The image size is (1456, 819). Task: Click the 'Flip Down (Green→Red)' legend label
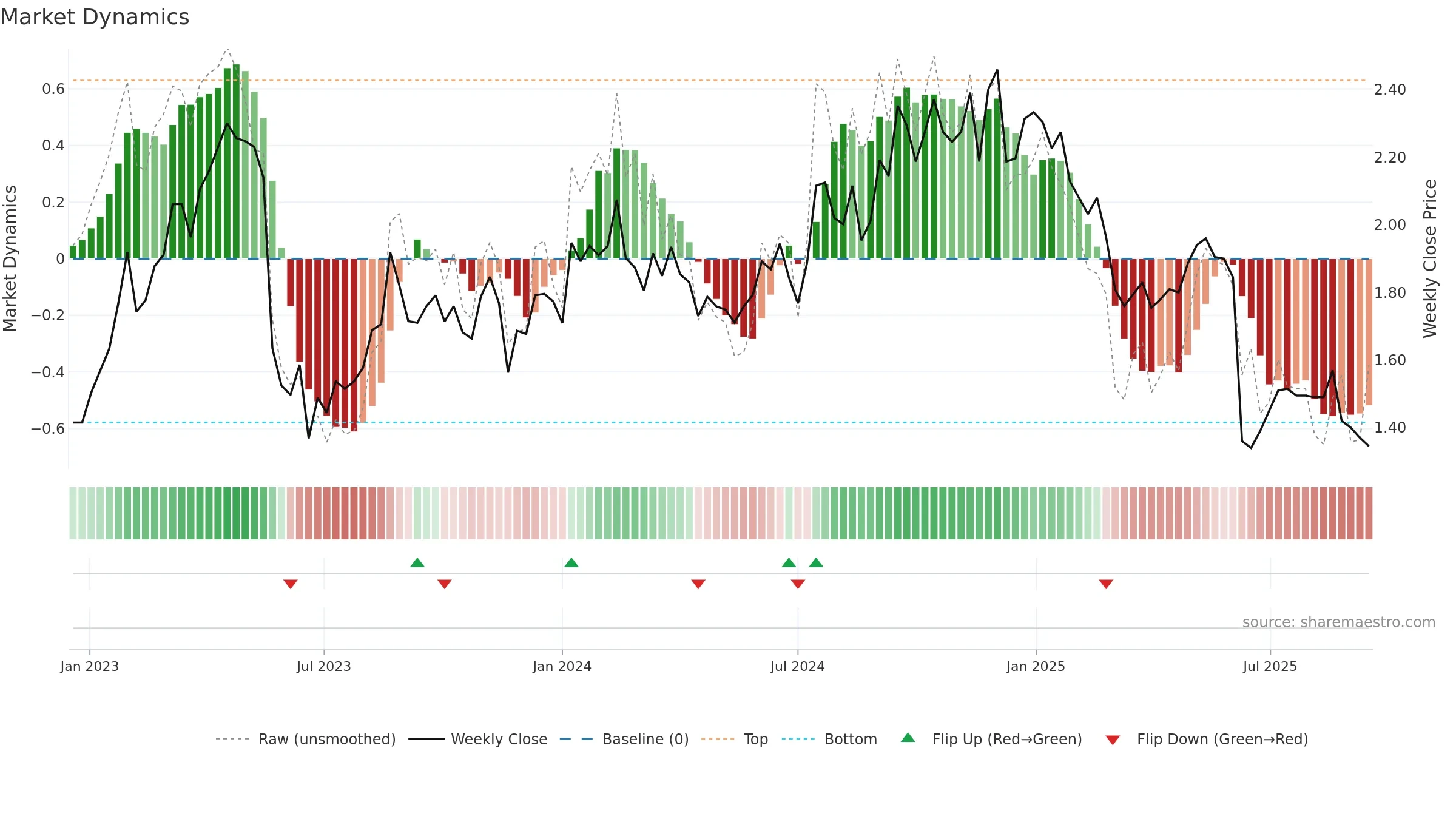pyautogui.click(x=1222, y=739)
